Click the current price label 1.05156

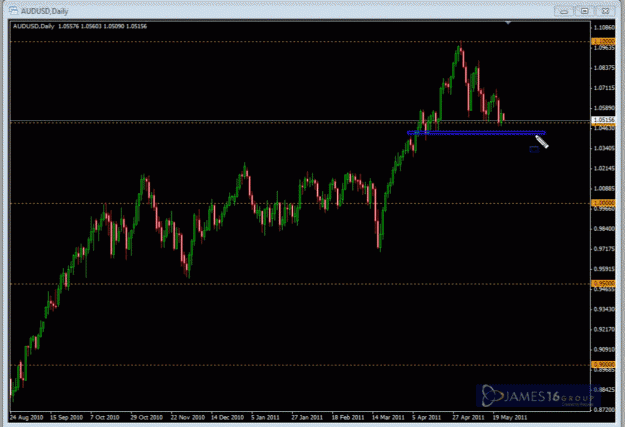pos(603,120)
